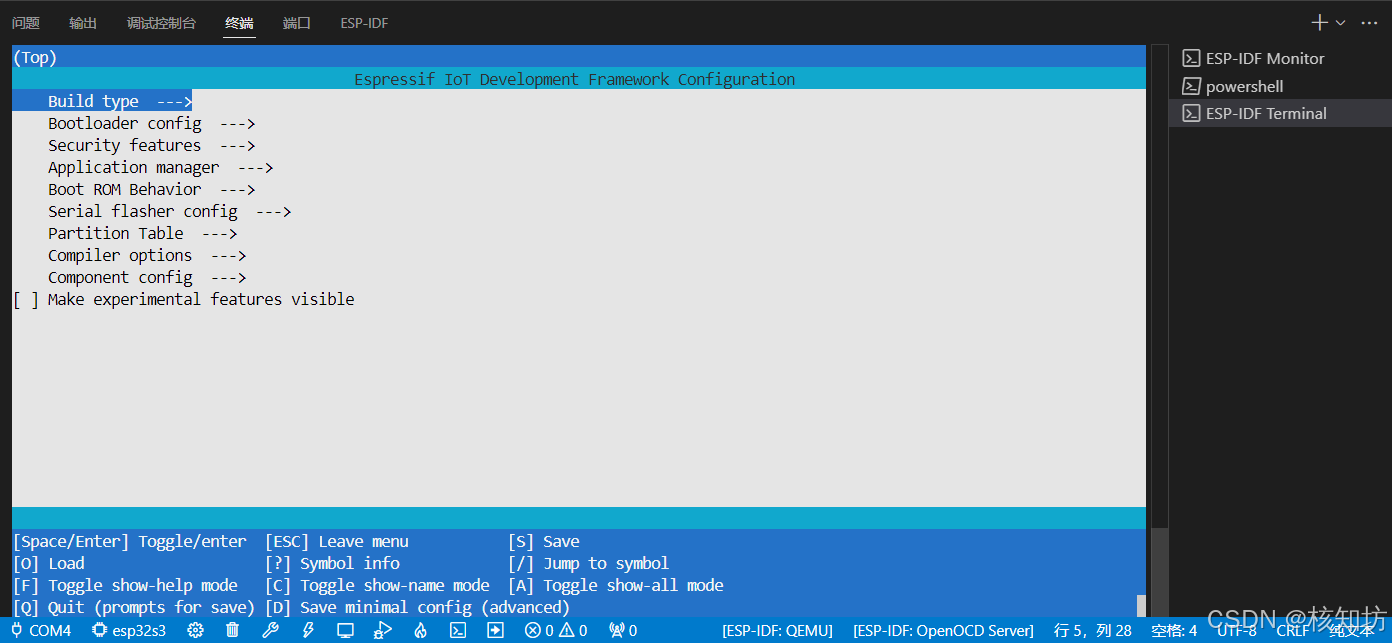1392x643 pixels.
Task: Click the ESP-IDF: QEMU status item
Action: tap(777, 630)
